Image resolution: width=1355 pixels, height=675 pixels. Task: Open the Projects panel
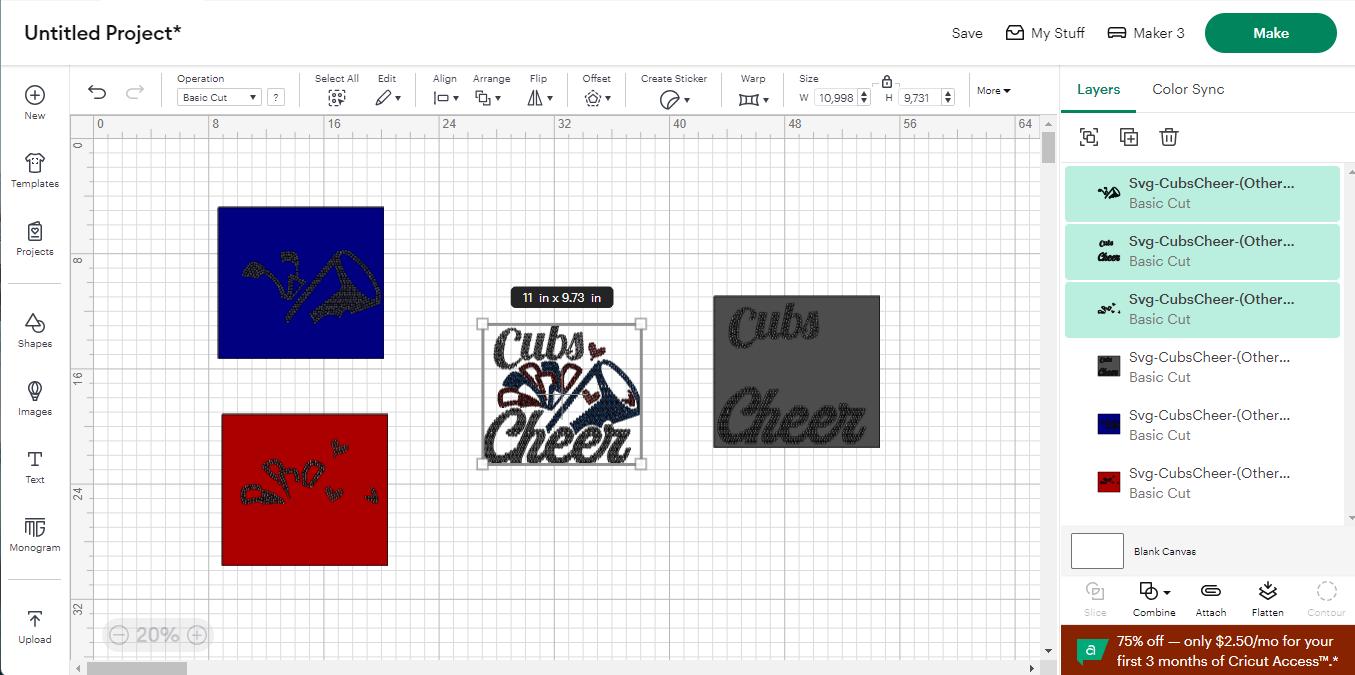click(35, 239)
